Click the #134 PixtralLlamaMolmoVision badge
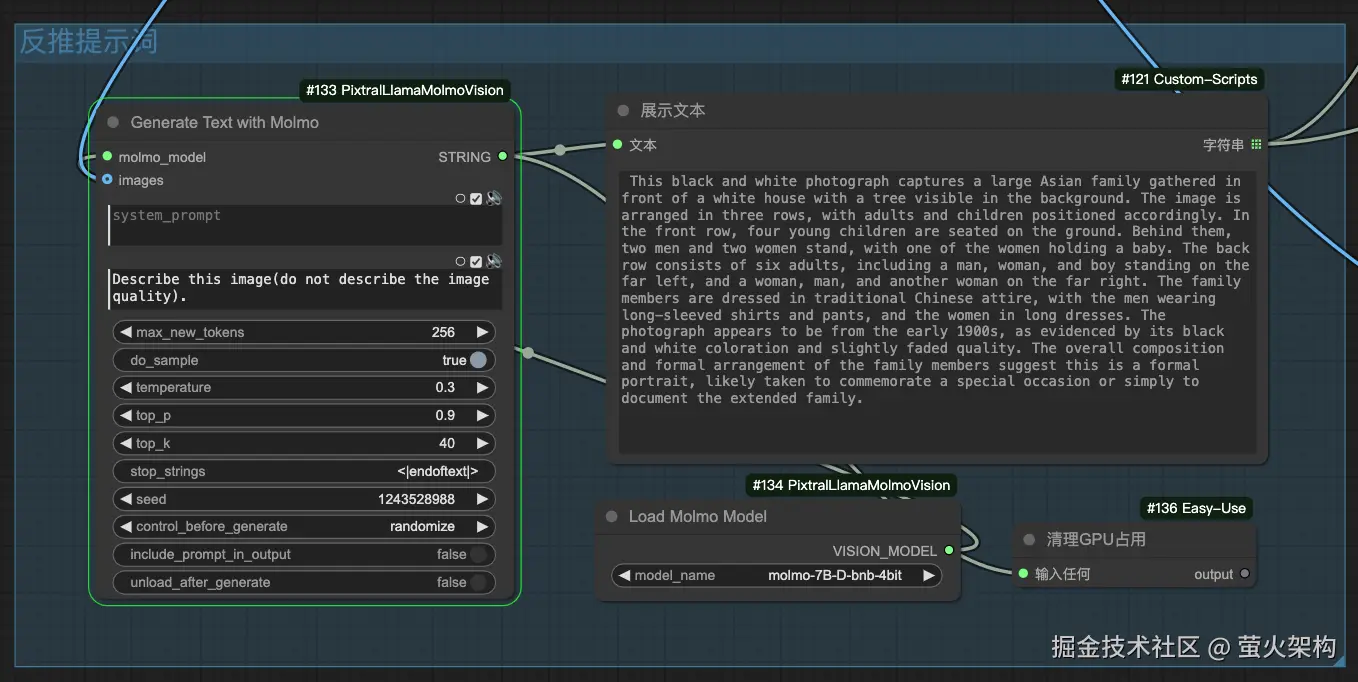 point(852,485)
